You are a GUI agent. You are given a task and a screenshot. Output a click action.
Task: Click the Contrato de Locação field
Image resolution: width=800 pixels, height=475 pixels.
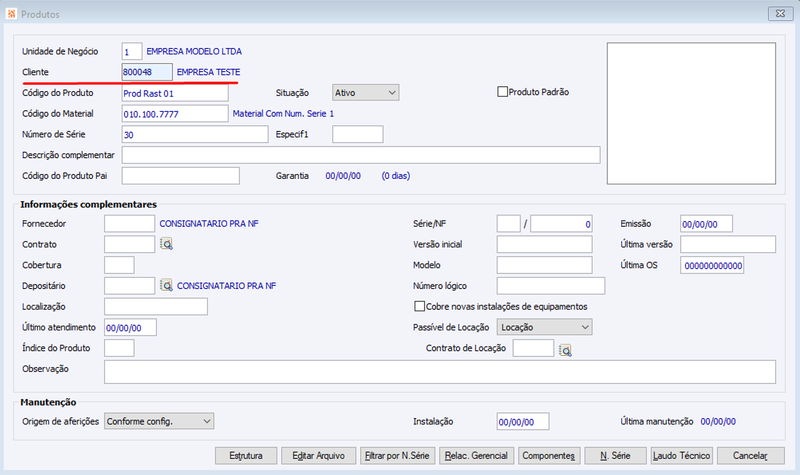click(x=533, y=348)
